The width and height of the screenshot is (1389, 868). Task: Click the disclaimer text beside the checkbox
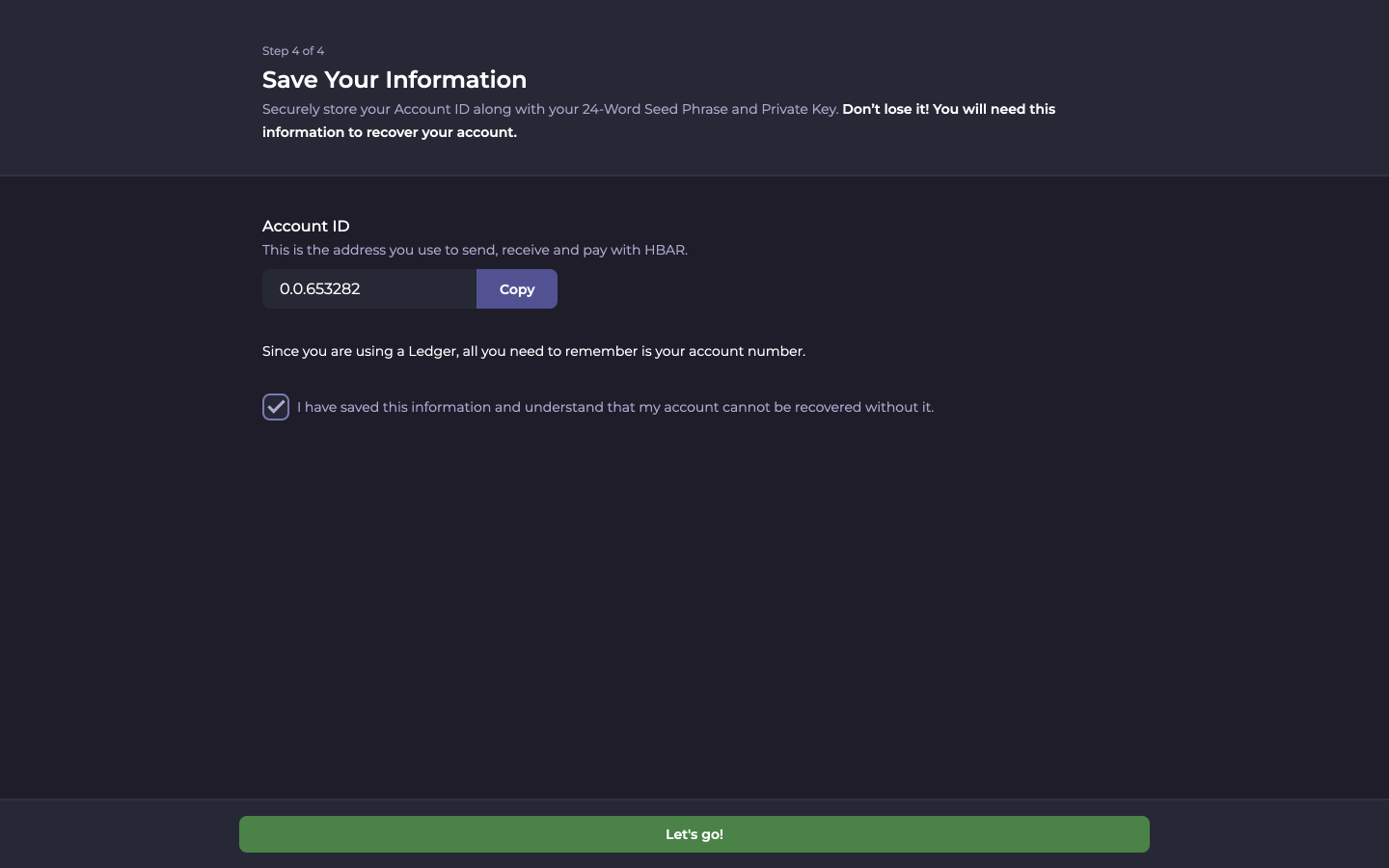(x=615, y=407)
